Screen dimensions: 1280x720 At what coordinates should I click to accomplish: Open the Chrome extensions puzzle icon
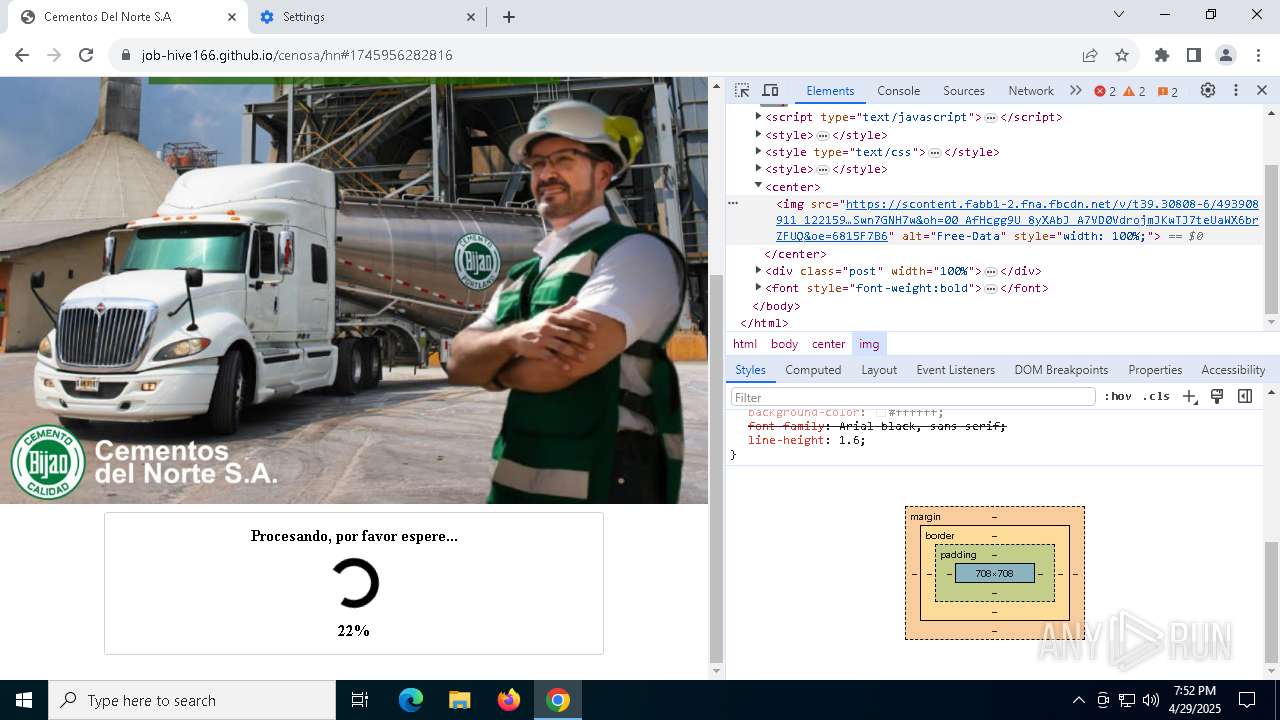(1162, 55)
